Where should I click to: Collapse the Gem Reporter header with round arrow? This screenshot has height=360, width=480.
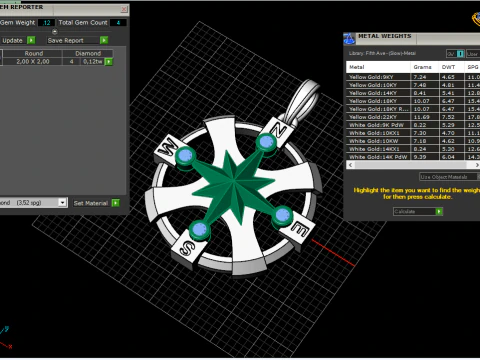(x=55, y=32)
